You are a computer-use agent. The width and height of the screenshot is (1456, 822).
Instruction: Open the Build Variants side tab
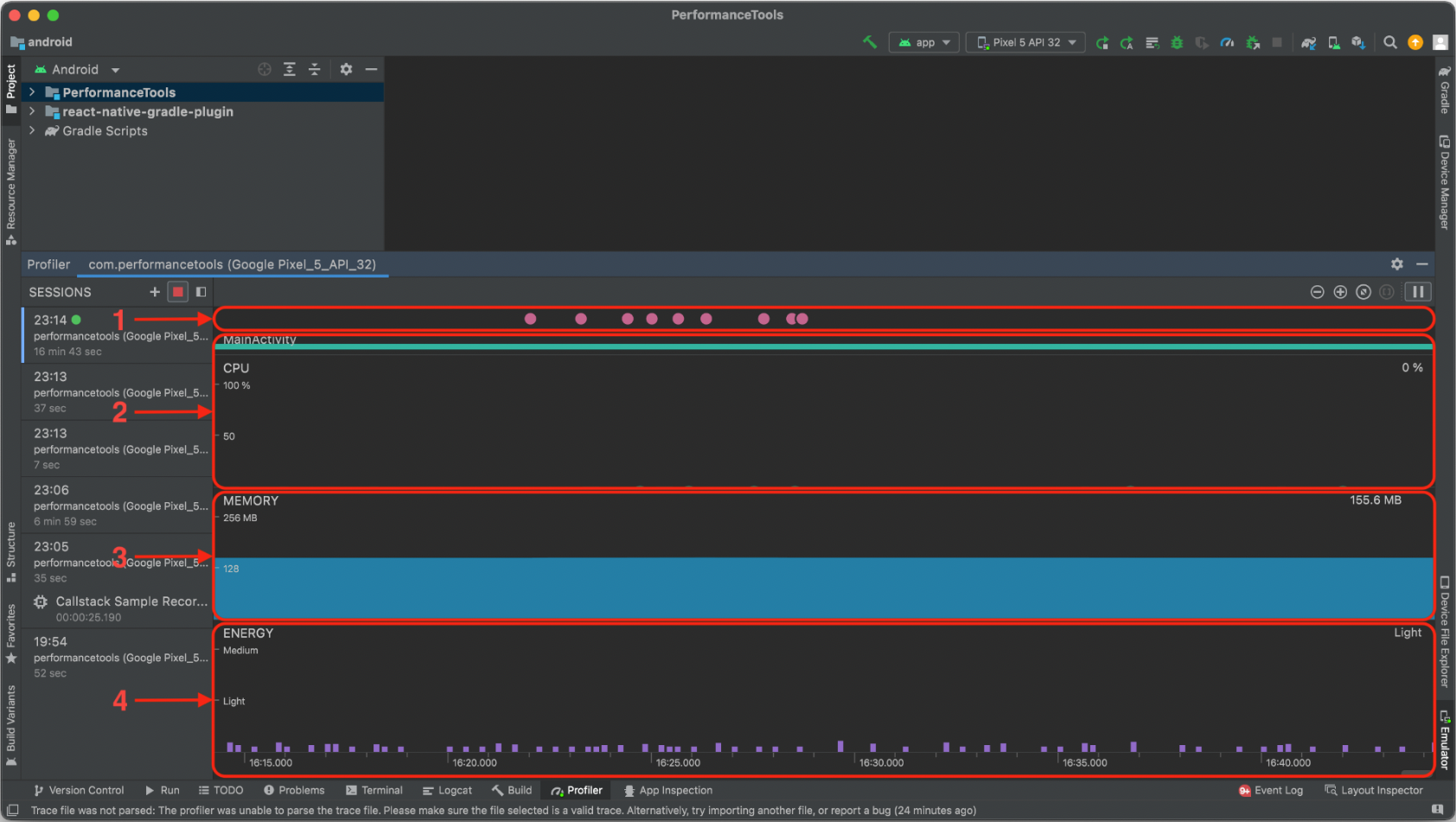tap(10, 724)
